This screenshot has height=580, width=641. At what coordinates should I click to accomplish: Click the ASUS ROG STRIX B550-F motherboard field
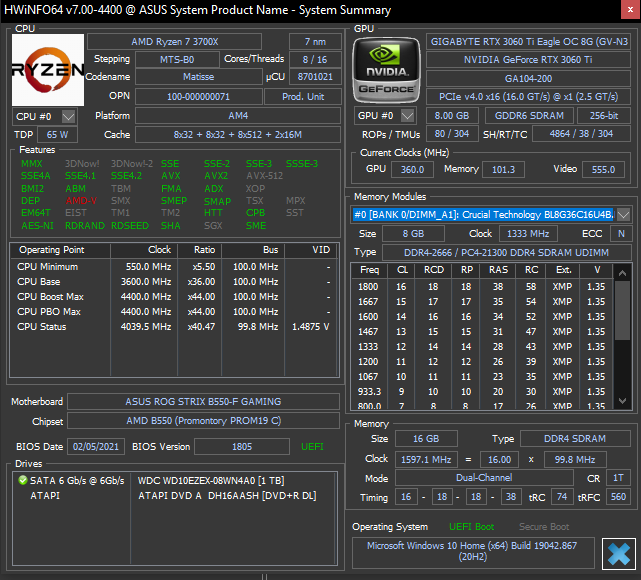[203, 402]
